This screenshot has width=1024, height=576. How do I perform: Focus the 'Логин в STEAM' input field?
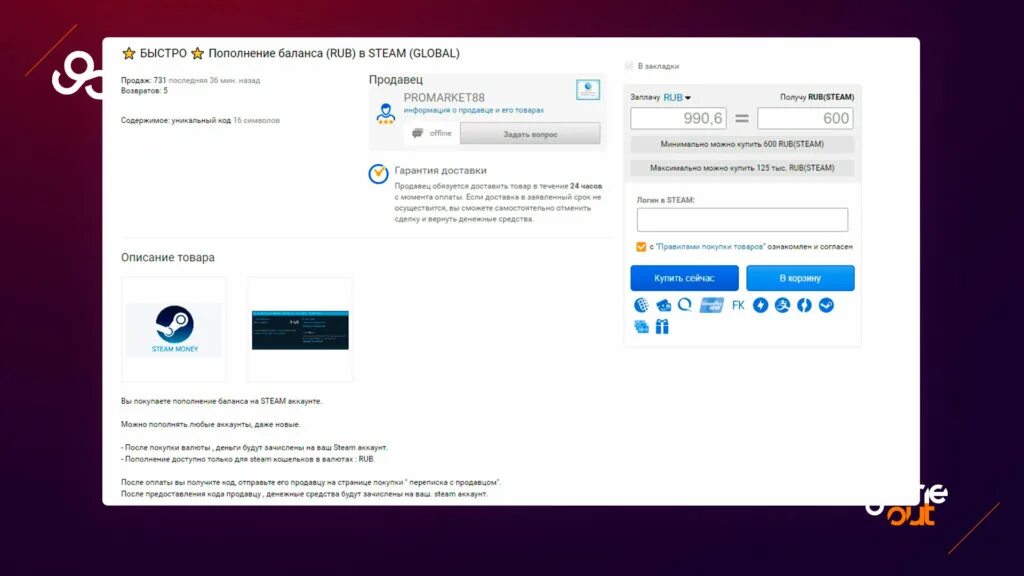[743, 219]
